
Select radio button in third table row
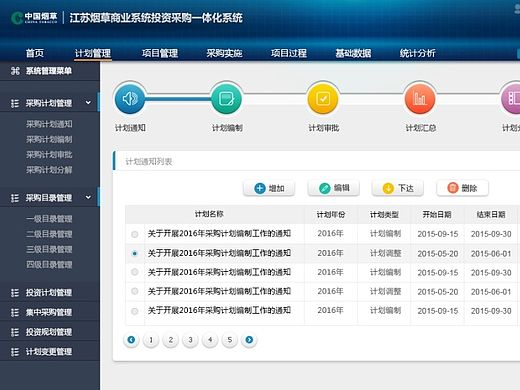point(135,272)
